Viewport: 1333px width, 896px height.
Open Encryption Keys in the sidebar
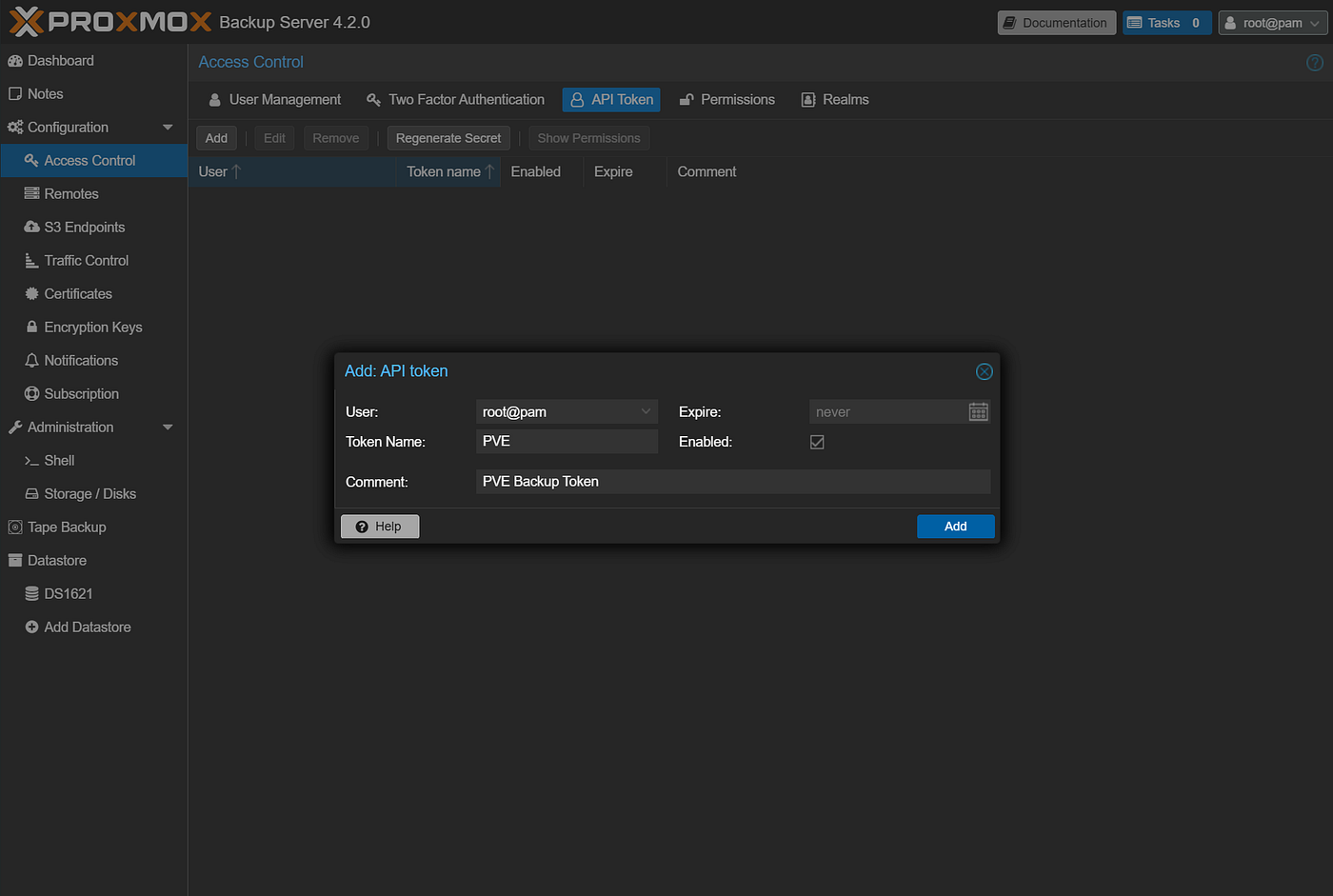coord(93,328)
